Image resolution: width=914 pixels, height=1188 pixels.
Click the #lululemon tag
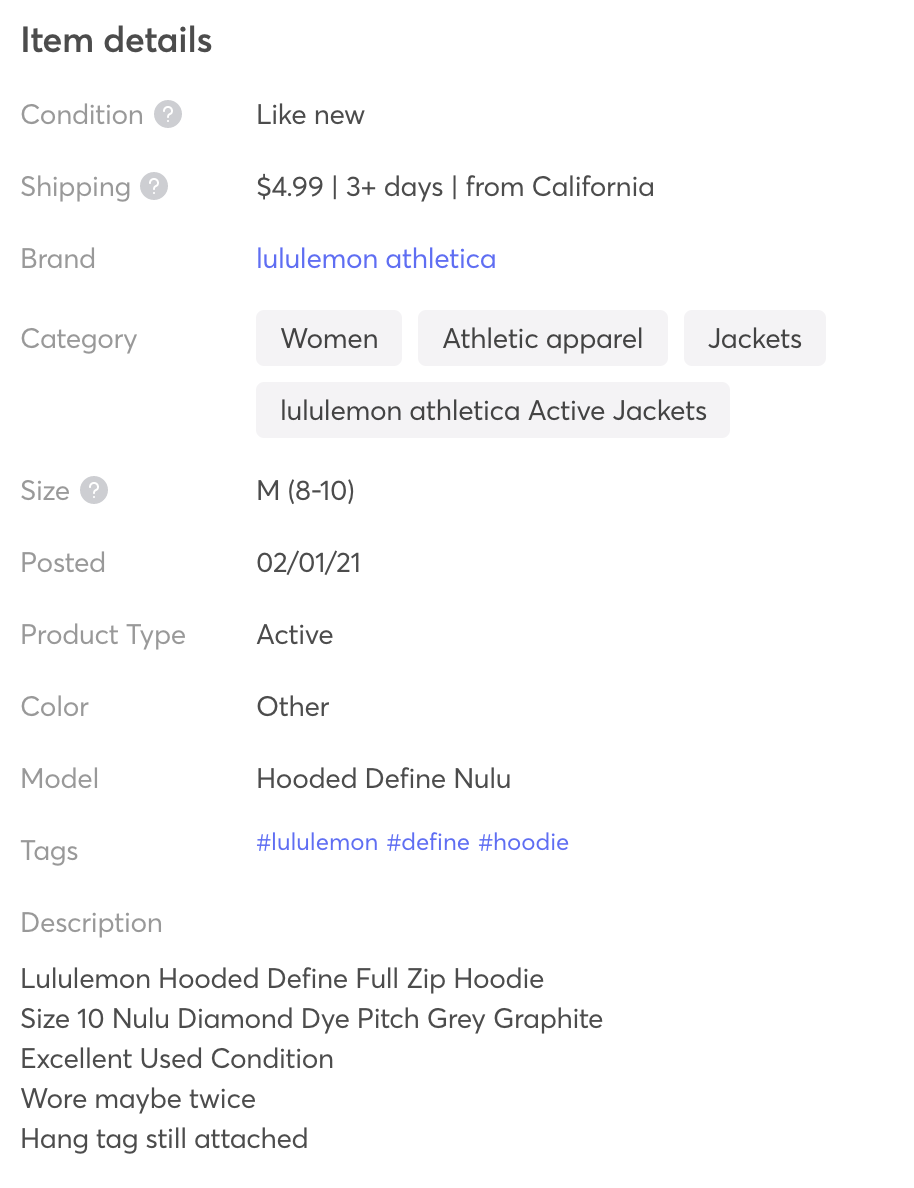point(317,842)
